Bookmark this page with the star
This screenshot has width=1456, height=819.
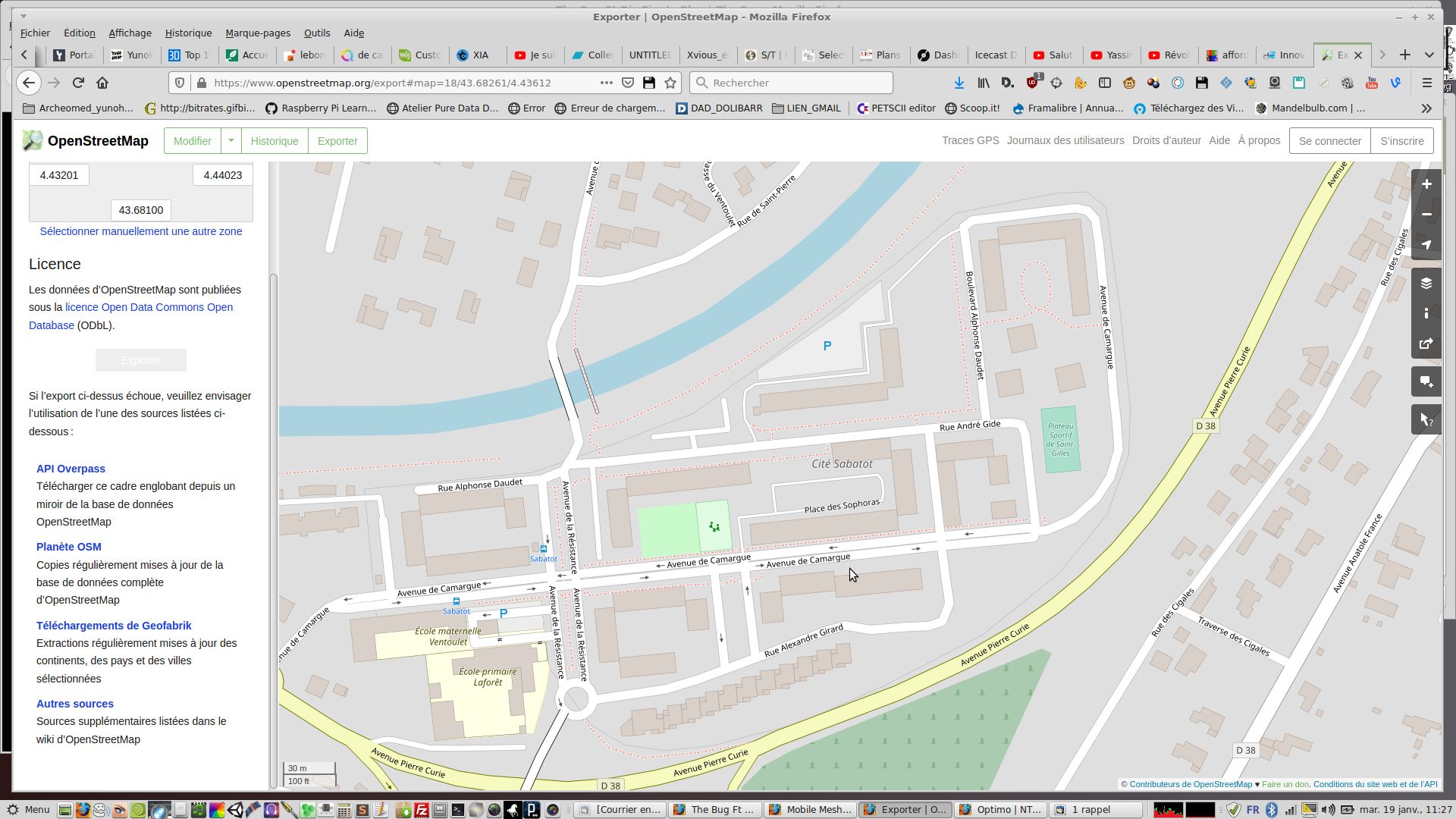pyautogui.click(x=670, y=83)
